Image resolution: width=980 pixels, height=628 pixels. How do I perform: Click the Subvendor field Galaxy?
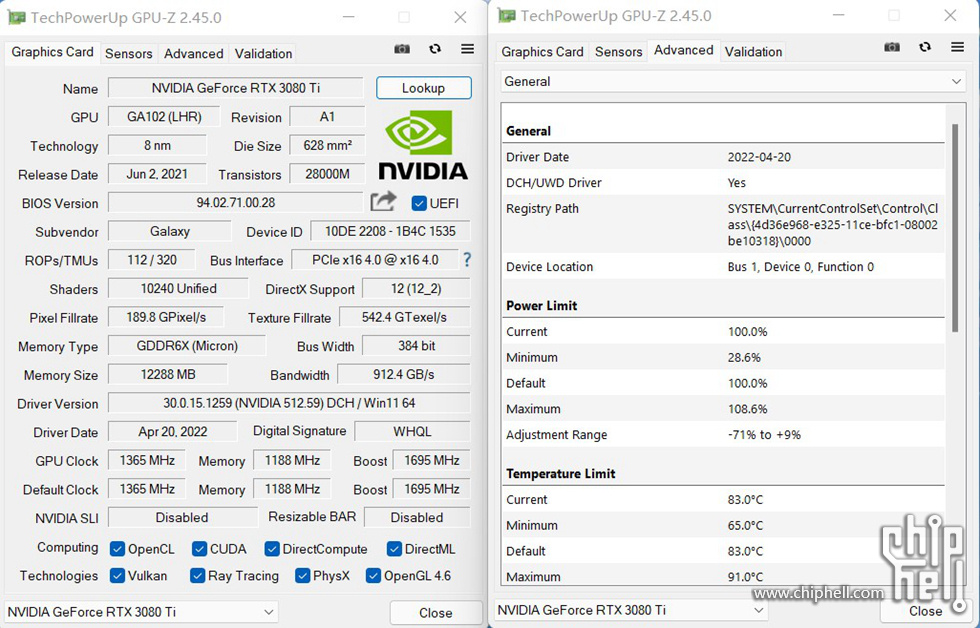click(169, 231)
